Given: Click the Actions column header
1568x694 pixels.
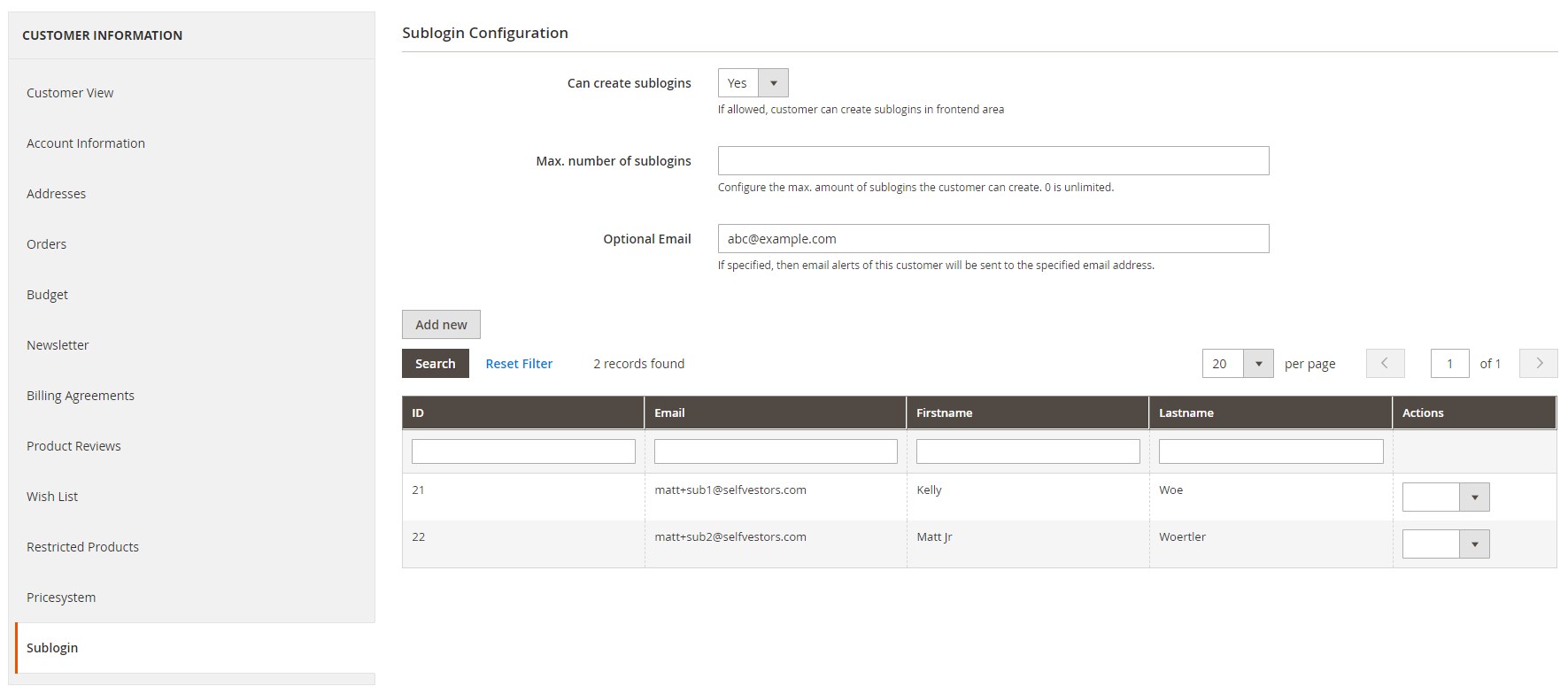Looking at the screenshot, I should pos(1474,413).
